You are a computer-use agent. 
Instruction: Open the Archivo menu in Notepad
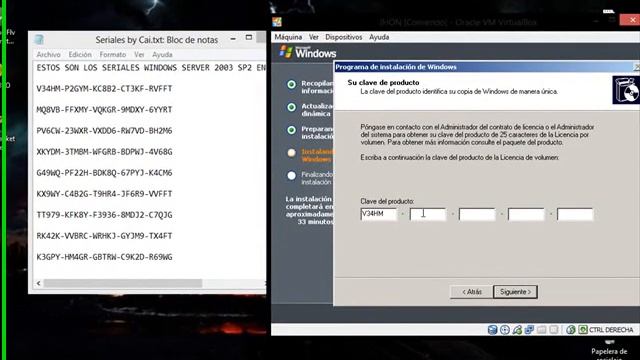48,54
